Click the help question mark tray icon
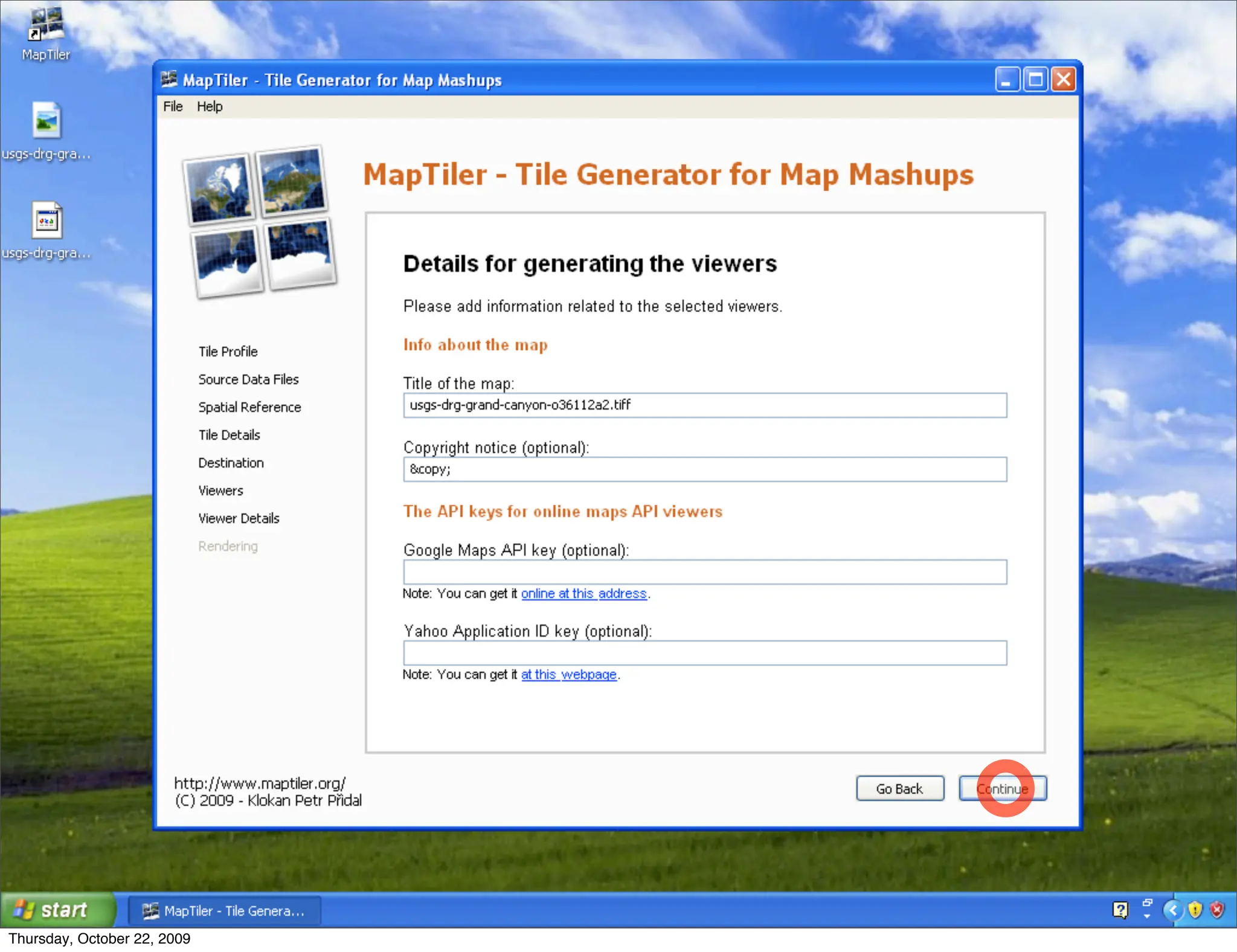Screen dimensions: 1237x952 [x=1120, y=910]
